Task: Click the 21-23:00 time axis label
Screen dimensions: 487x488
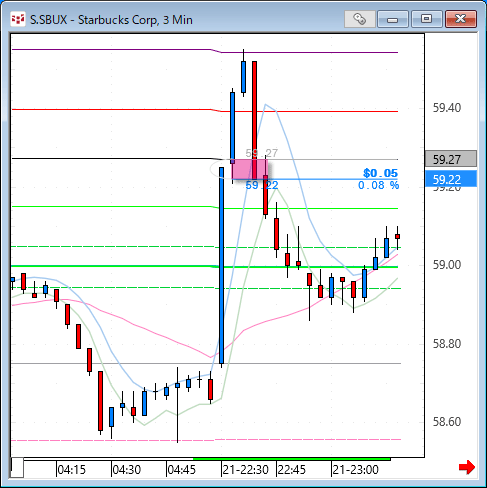Action: coord(355,470)
